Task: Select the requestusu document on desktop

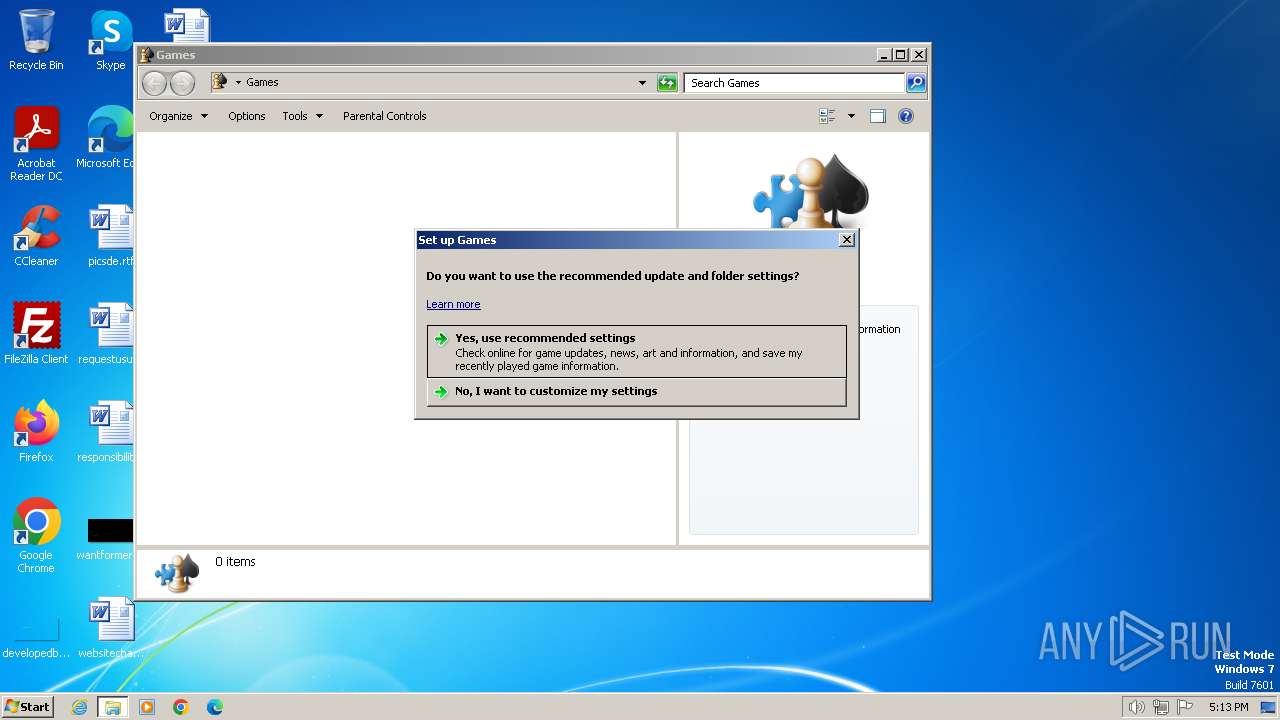Action: click(x=106, y=334)
